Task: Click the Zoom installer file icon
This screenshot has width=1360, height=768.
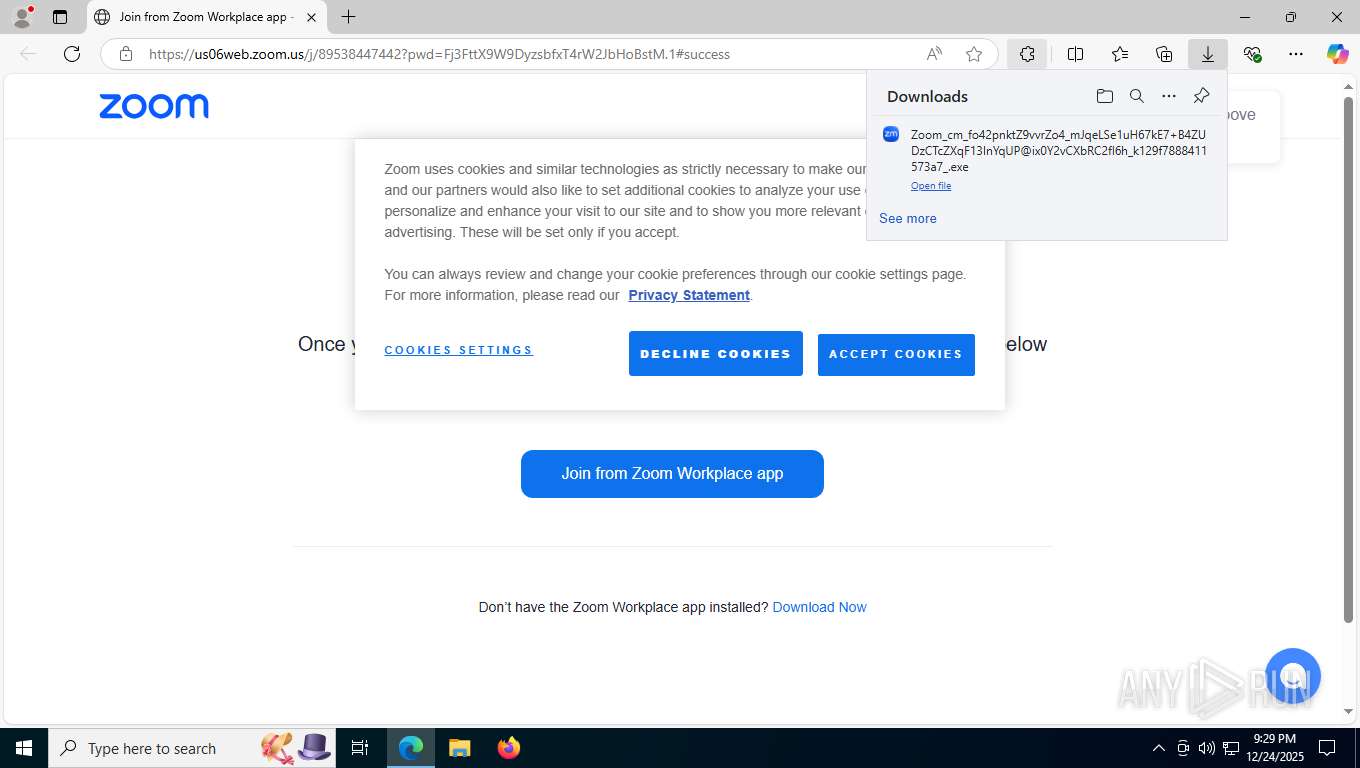Action: click(x=891, y=134)
